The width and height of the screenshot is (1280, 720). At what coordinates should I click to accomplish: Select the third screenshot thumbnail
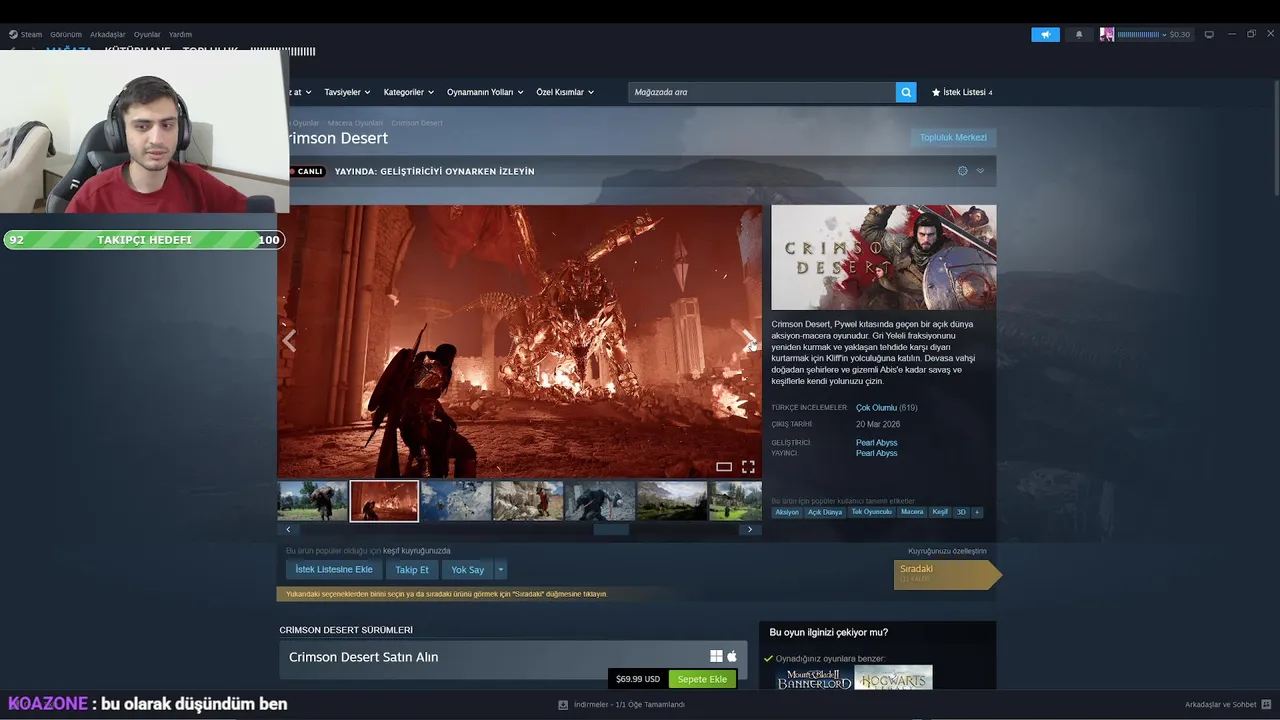pyautogui.click(x=456, y=501)
